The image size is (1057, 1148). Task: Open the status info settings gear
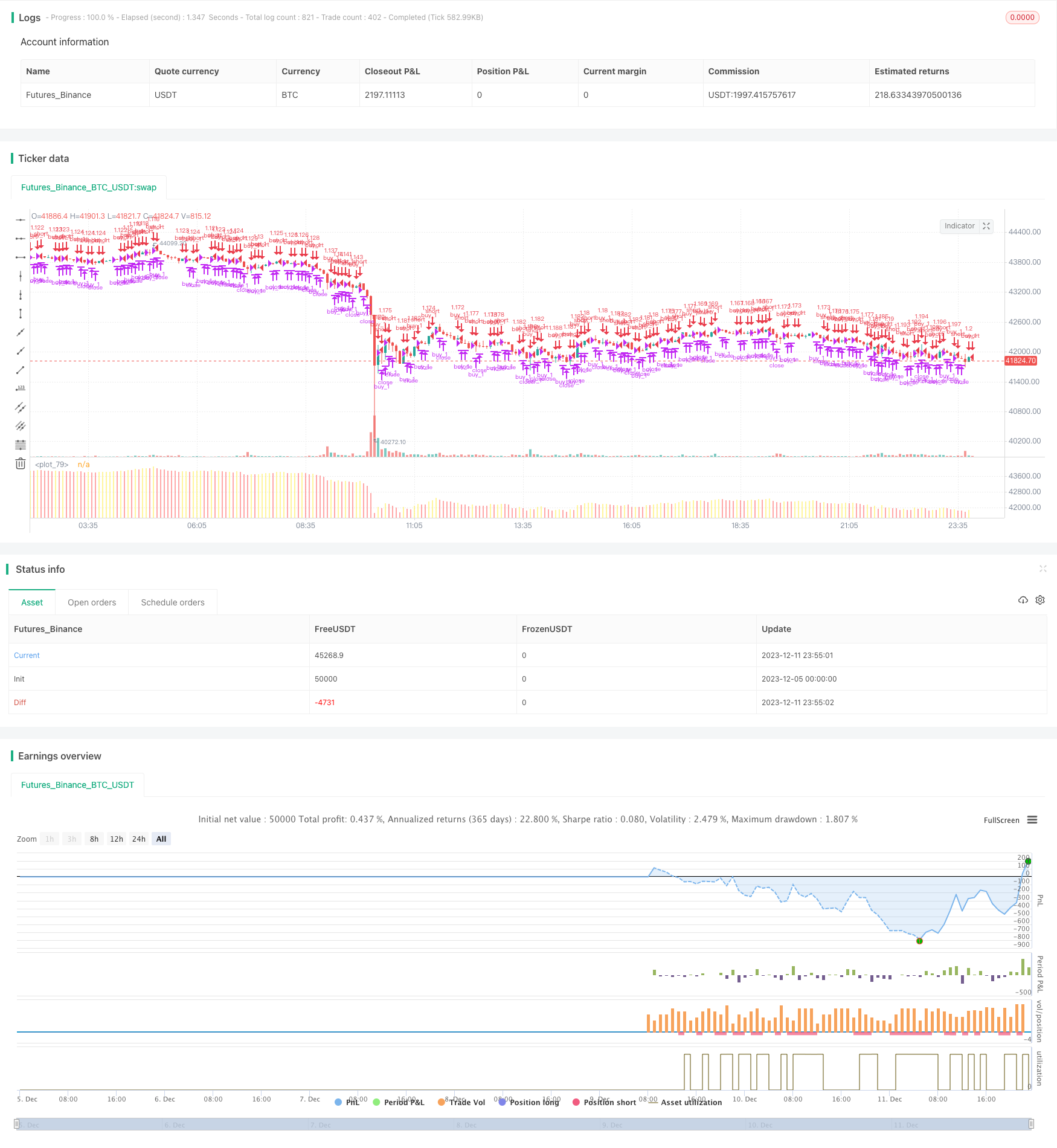[x=1040, y=600]
